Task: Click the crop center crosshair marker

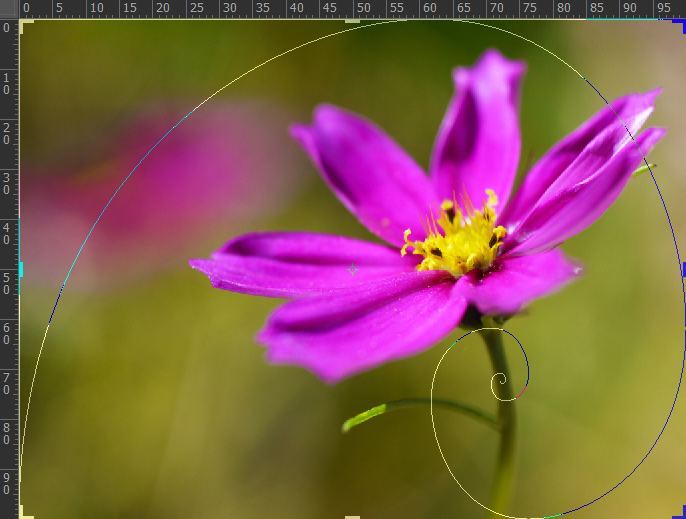Action: tap(352, 269)
